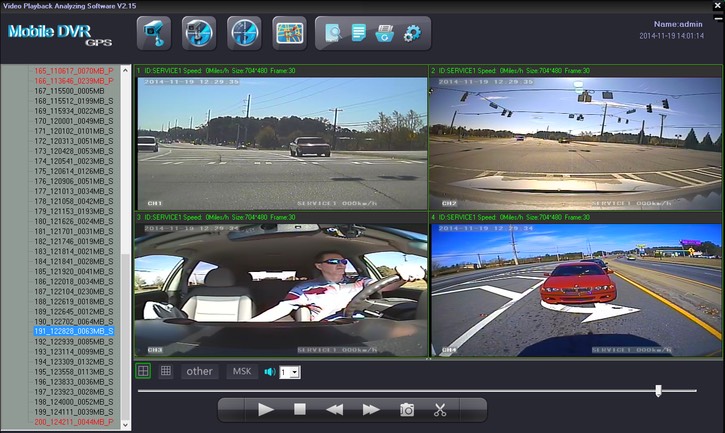This screenshot has height=433, width=725.
Task: Click the file search magnifier icon
Action: 333,34
